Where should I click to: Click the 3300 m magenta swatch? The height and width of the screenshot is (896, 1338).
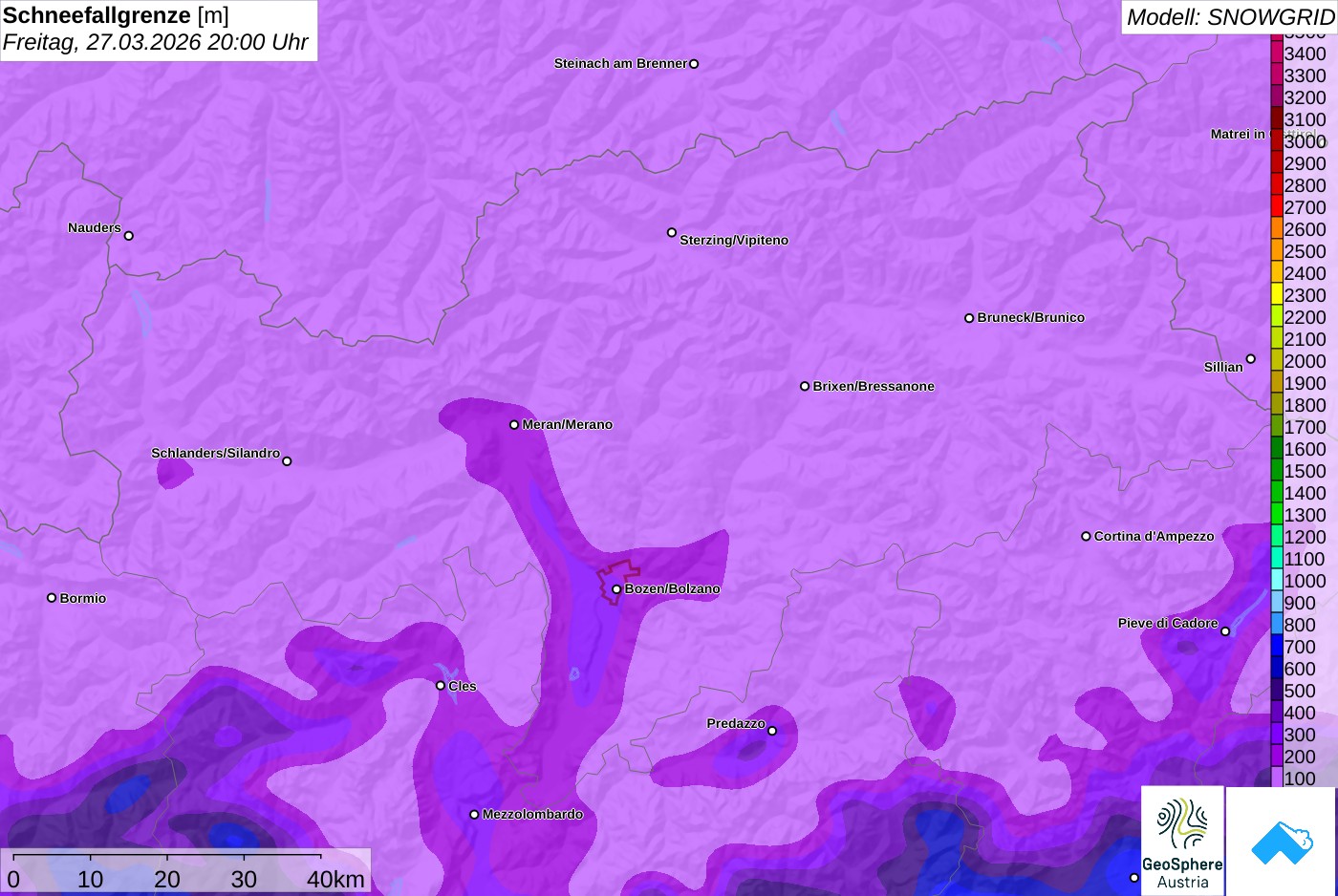1277,75
